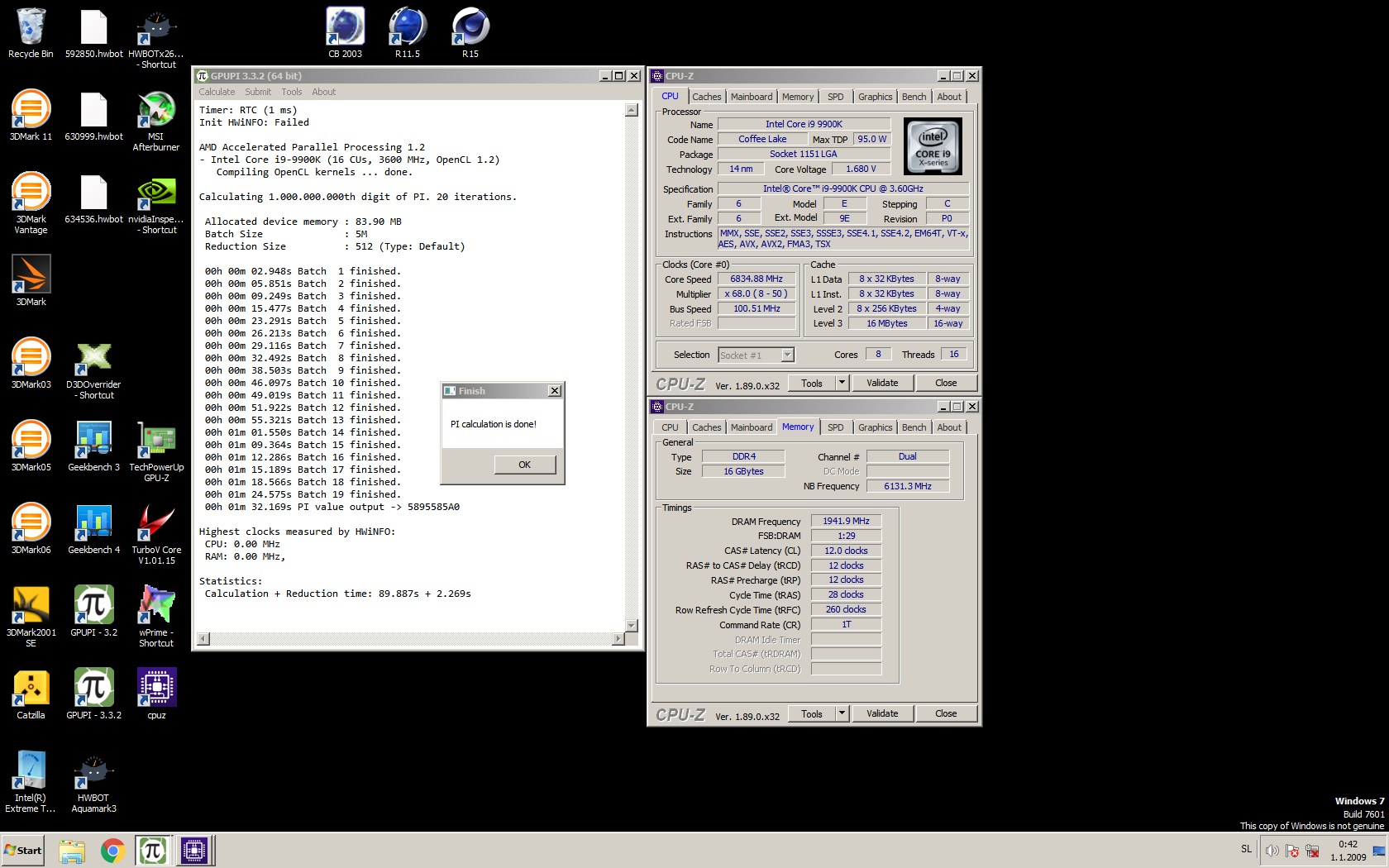Select Memory tab in top CPU-Z window

tap(798, 97)
